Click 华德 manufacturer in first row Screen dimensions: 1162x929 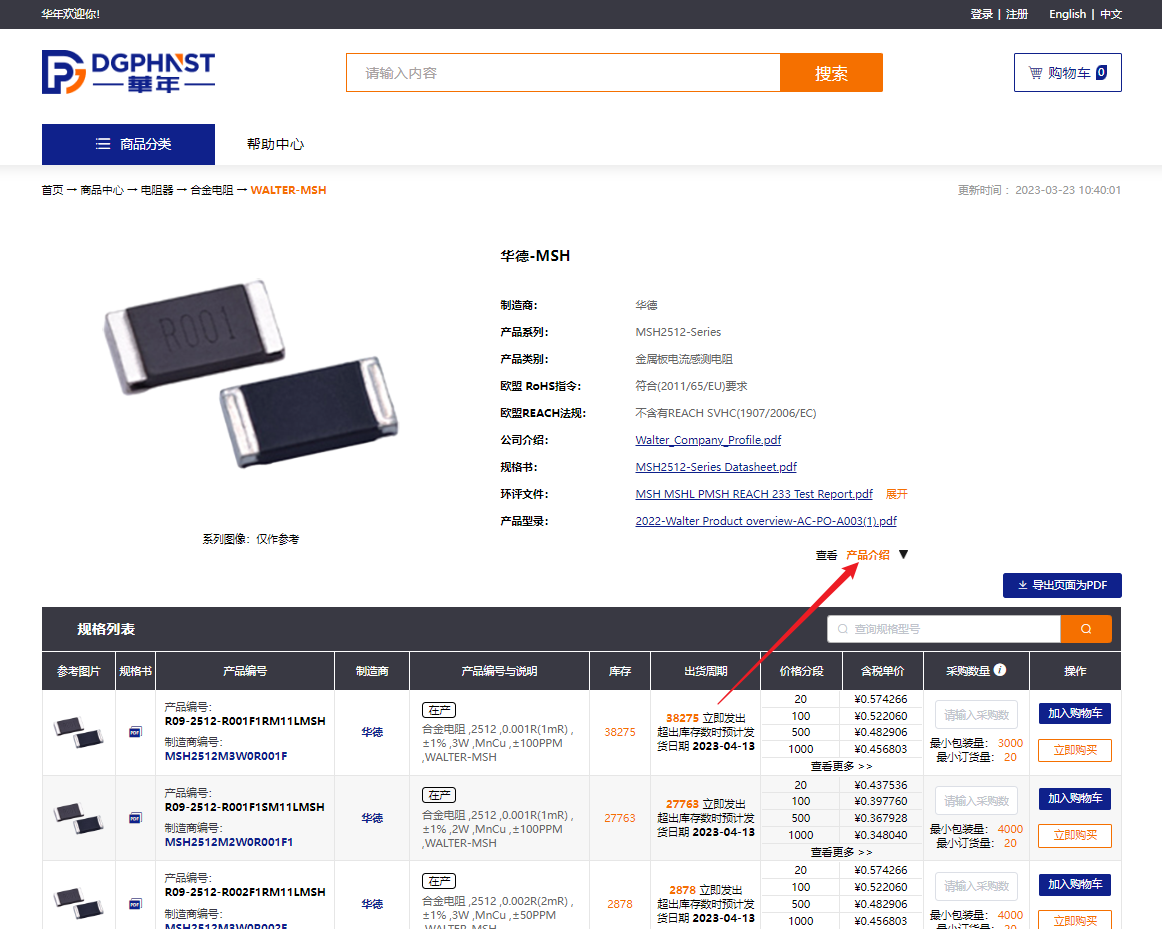[x=372, y=732]
